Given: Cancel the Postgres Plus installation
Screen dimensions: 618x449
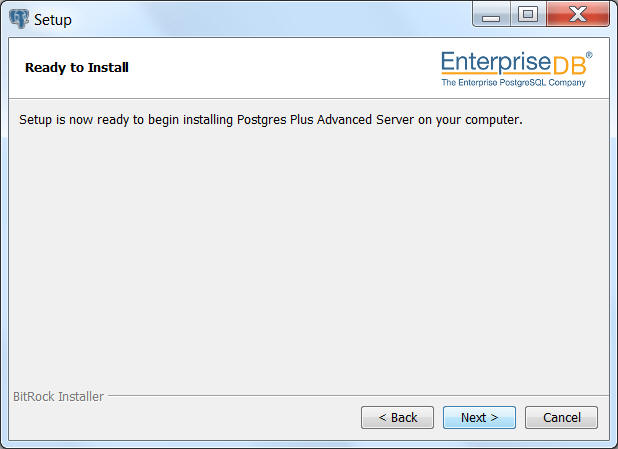Looking at the screenshot, I should (561, 417).
